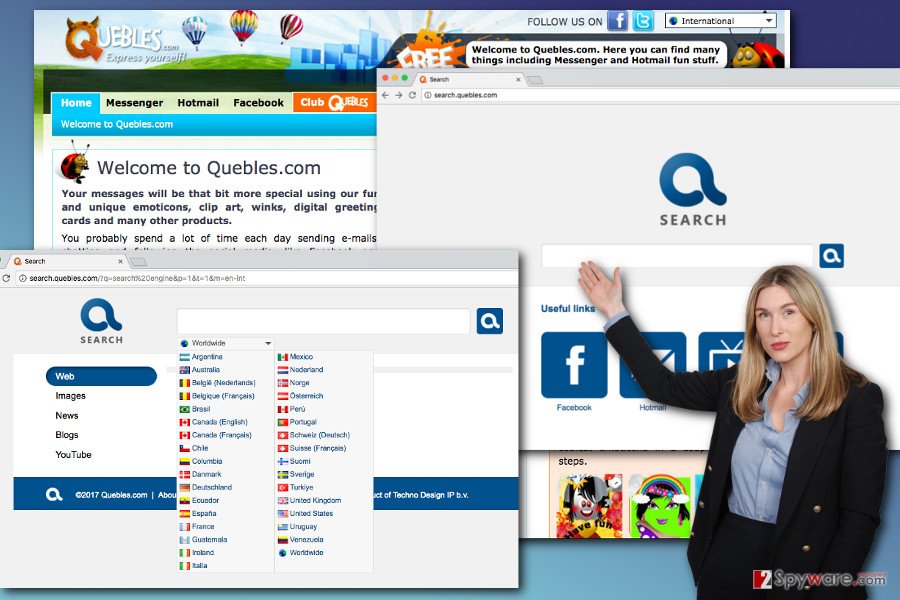This screenshot has width=900, height=600.
Task: Choose Argentina from region list
Action: click(x=201, y=357)
